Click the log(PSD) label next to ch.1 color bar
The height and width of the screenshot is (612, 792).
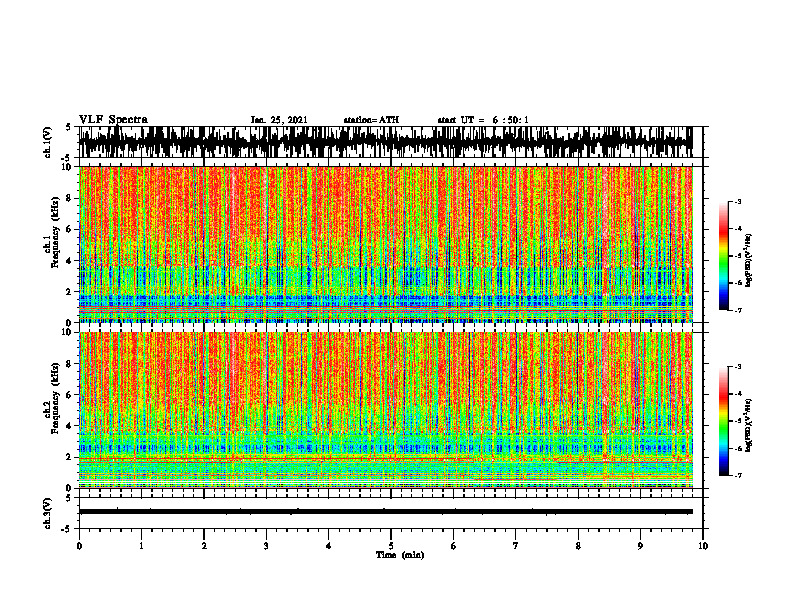click(748, 261)
